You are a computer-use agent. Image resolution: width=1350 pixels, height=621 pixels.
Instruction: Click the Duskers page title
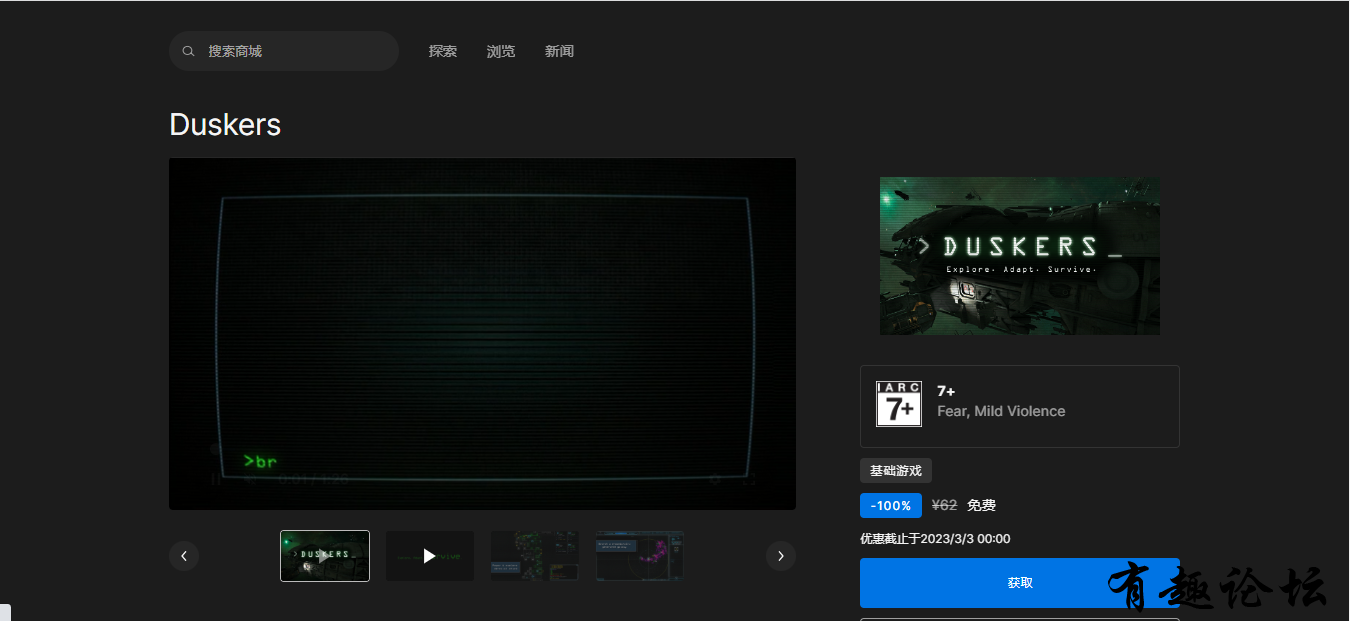(x=225, y=125)
